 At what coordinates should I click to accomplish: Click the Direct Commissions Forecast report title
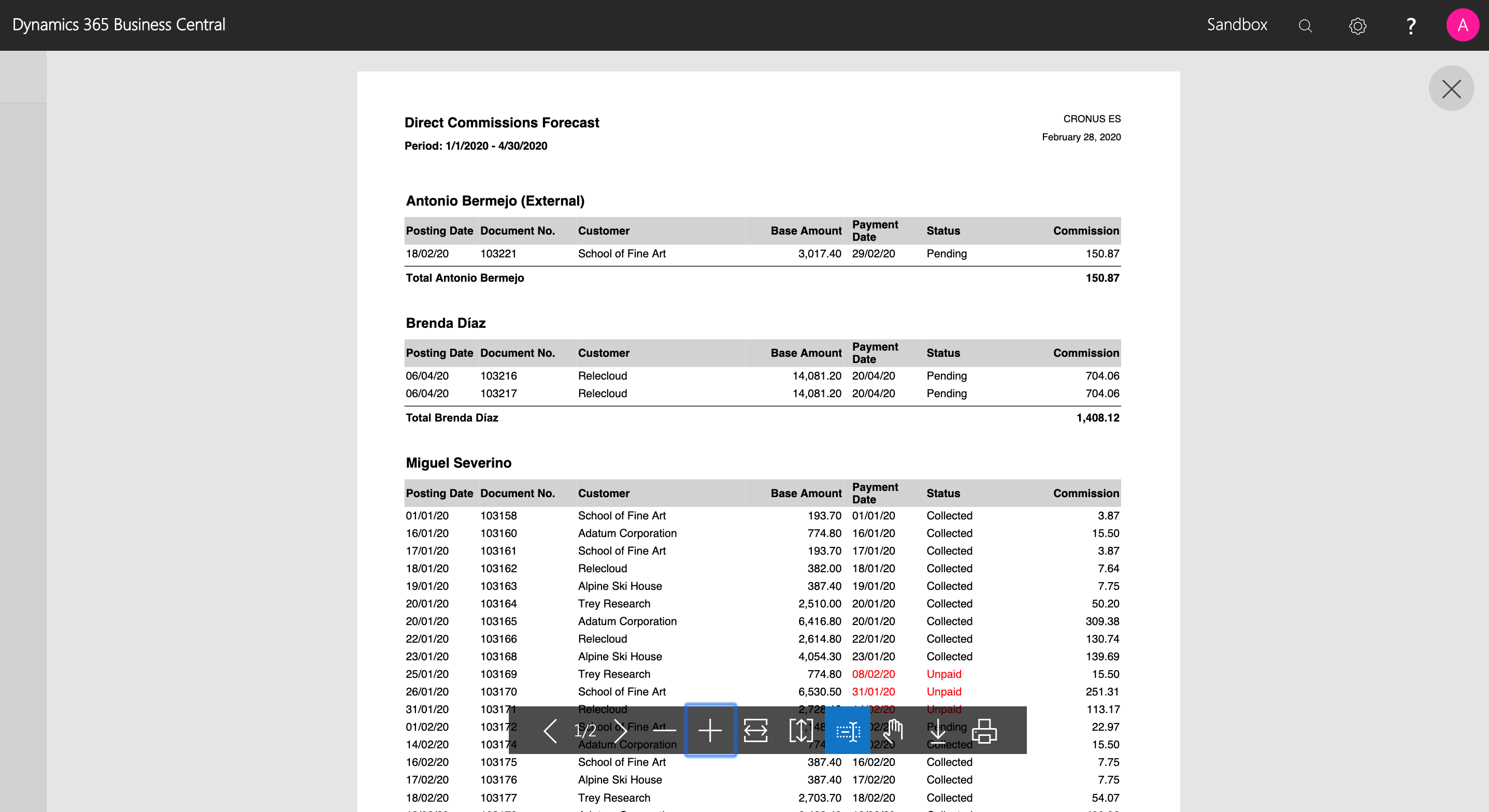click(x=502, y=122)
